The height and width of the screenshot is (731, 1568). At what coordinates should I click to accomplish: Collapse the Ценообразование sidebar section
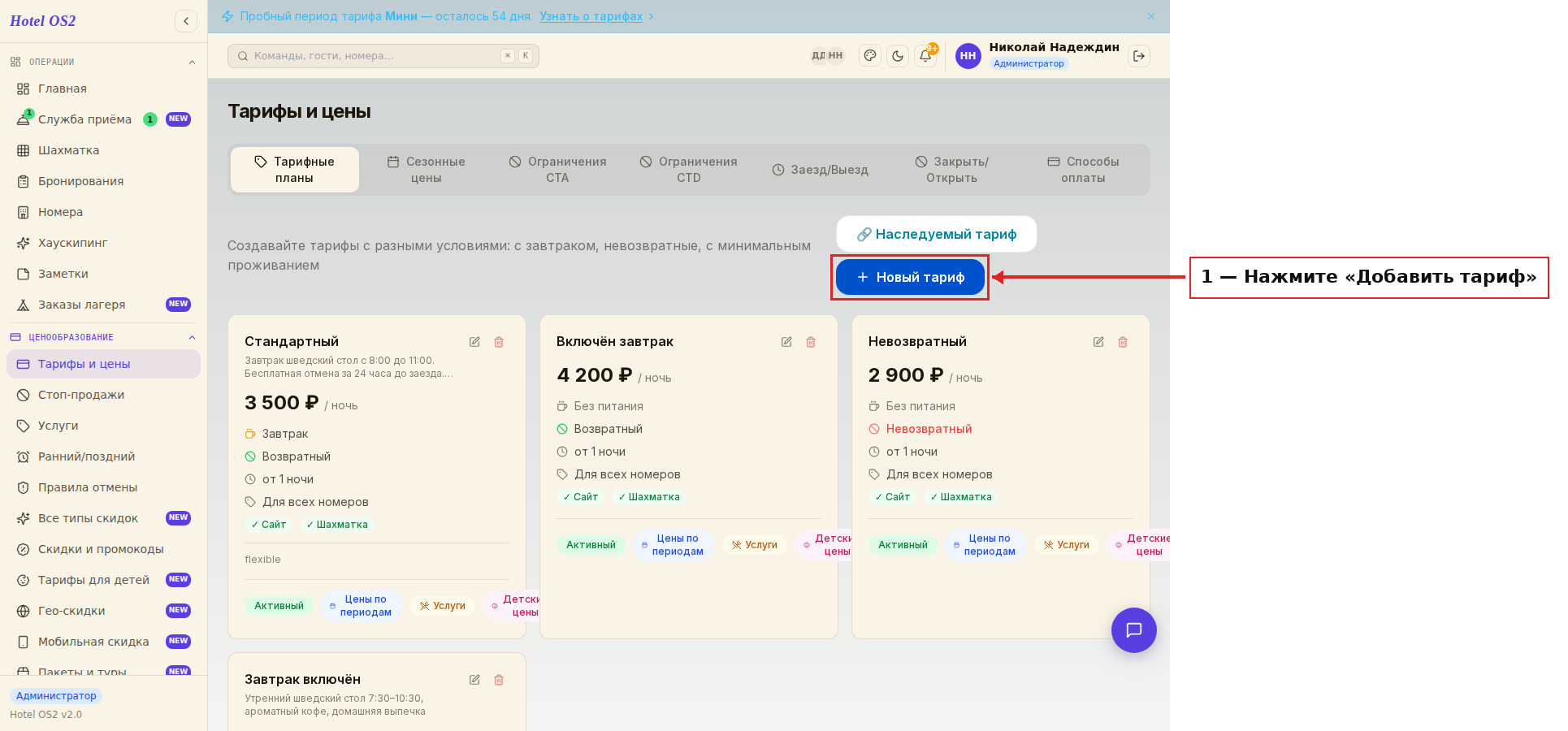(192, 338)
